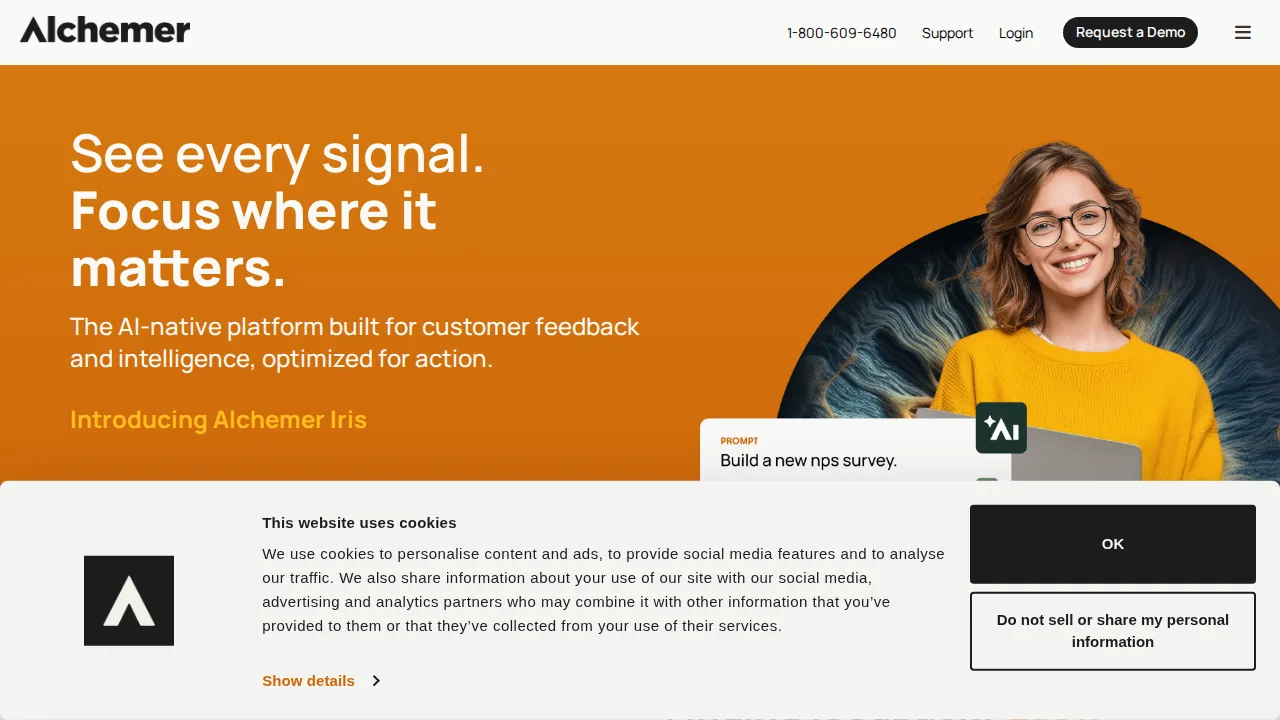Click the Alchemer logo in cookie banner
Viewport: 1280px width, 720px height.
point(129,601)
